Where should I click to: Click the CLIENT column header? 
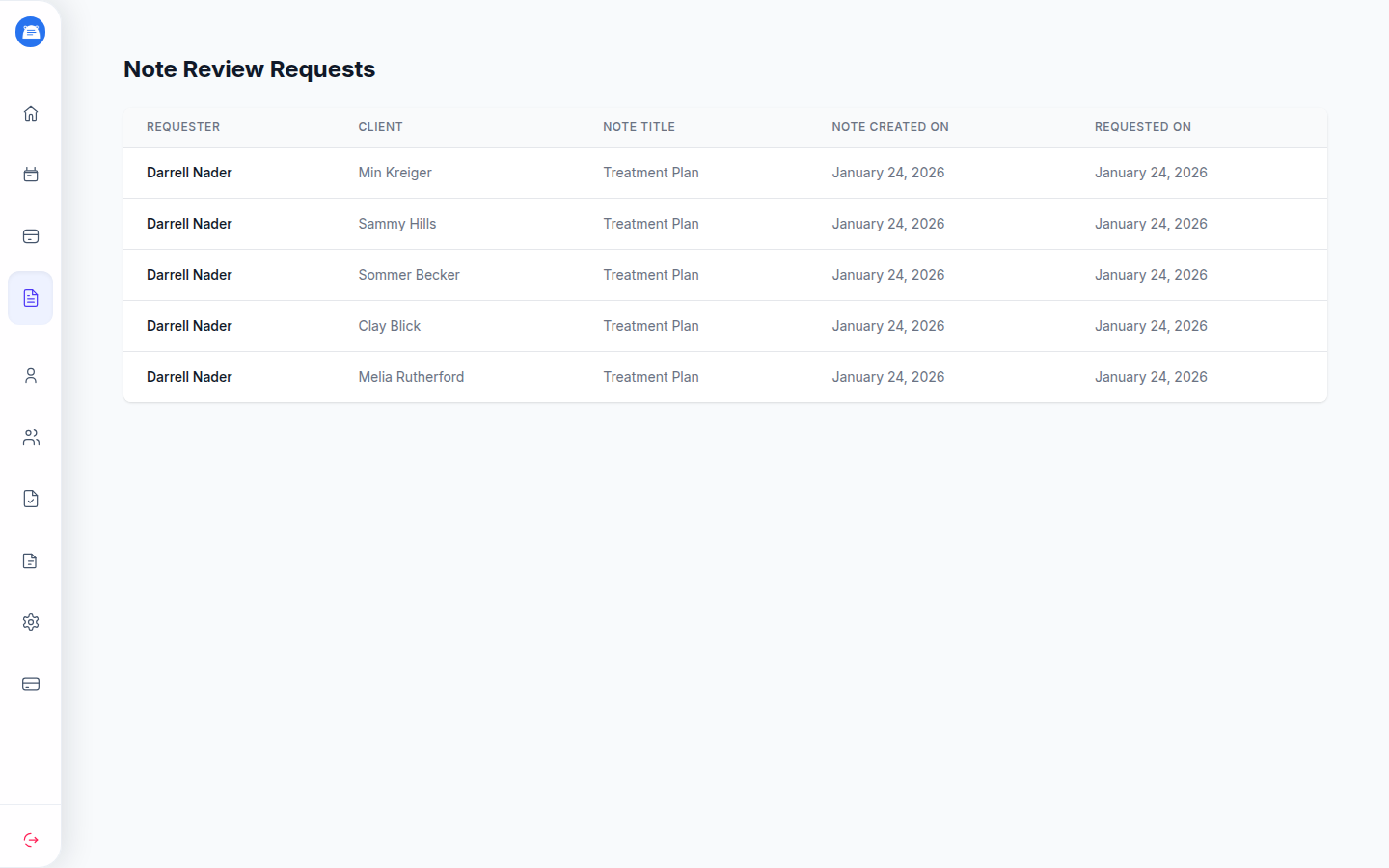pos(380,126)
